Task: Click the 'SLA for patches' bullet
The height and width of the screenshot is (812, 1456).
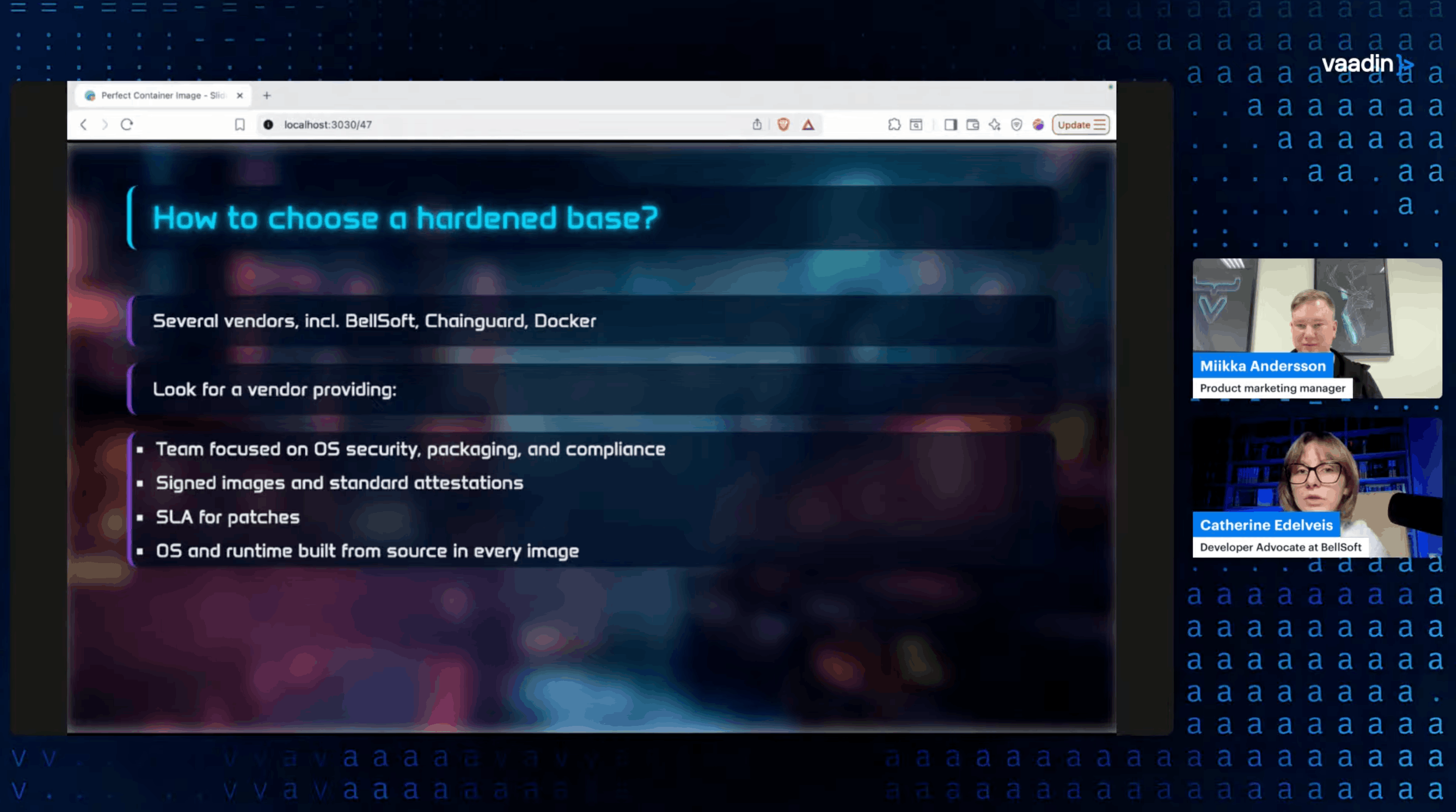Action: [227, 517]
